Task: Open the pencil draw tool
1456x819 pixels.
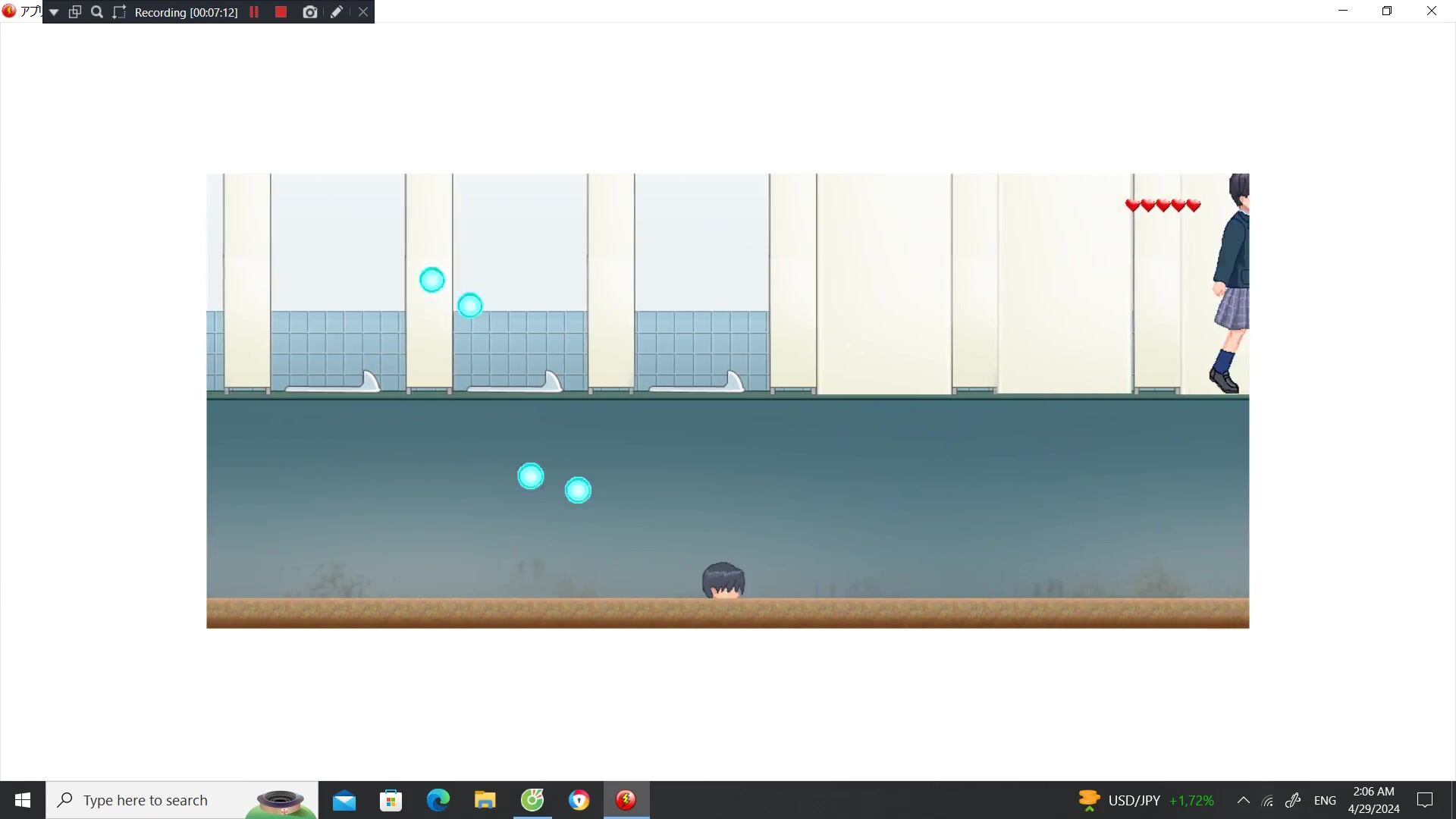Action: click(x=337, y=12)
